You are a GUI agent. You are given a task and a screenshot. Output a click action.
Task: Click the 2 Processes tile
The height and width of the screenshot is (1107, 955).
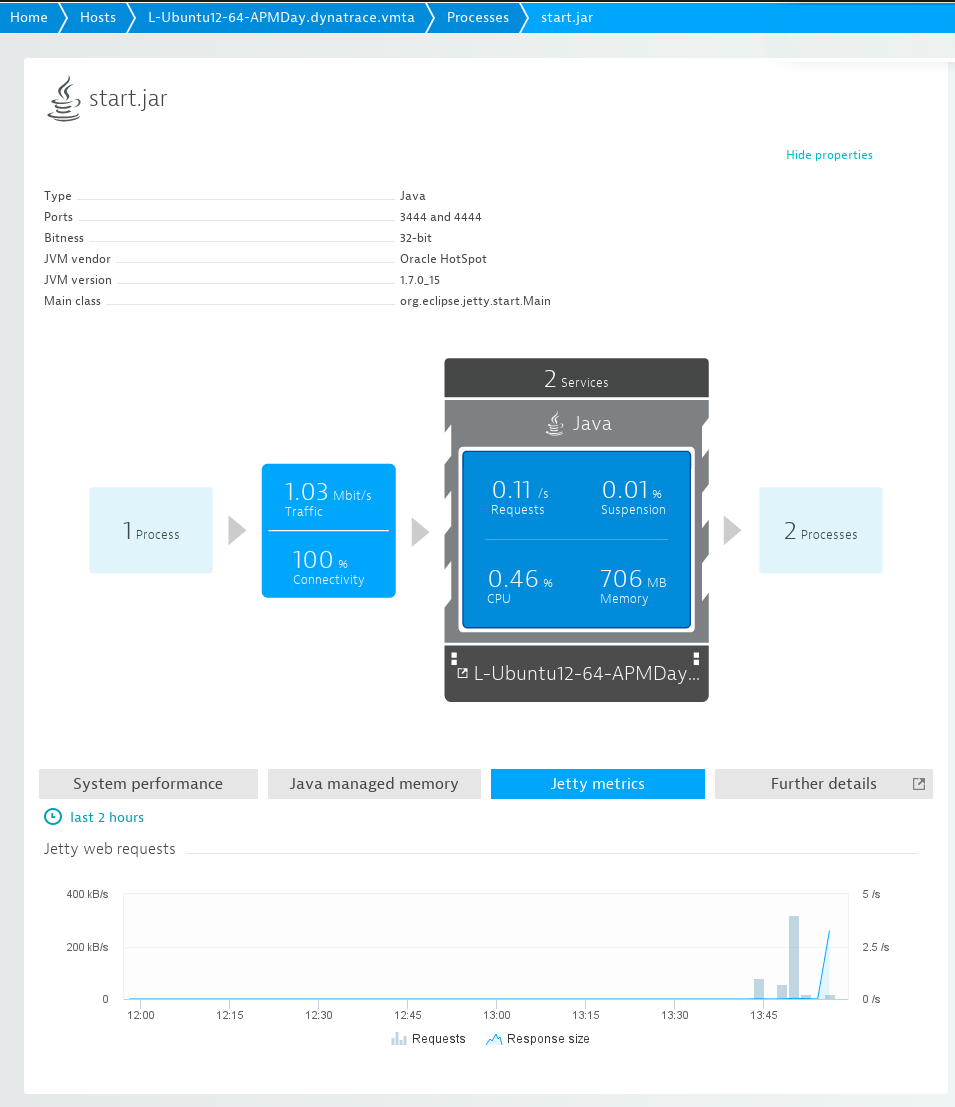click(821, 530)
